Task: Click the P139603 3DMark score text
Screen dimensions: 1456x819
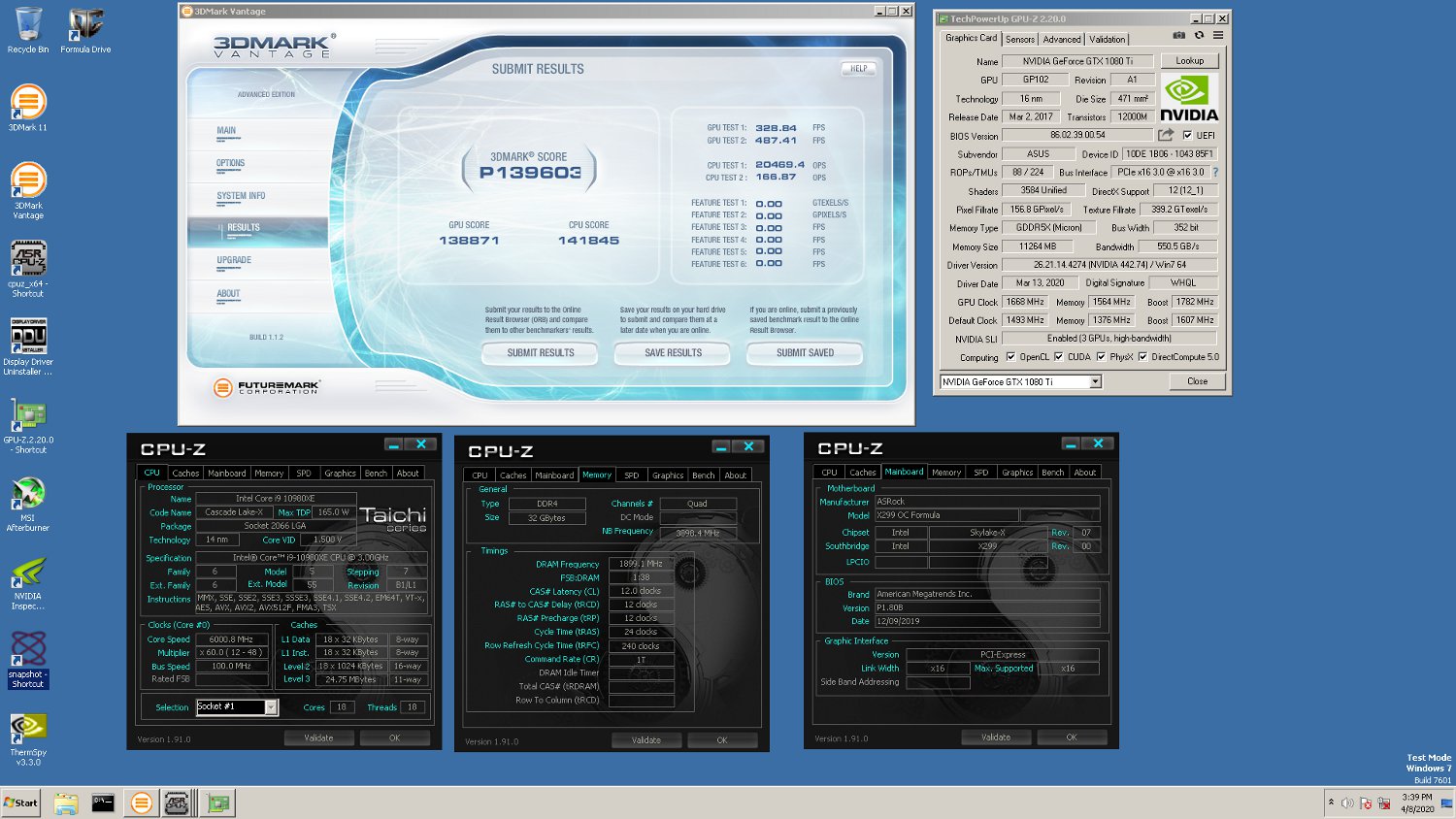Action: click(530, 173)
